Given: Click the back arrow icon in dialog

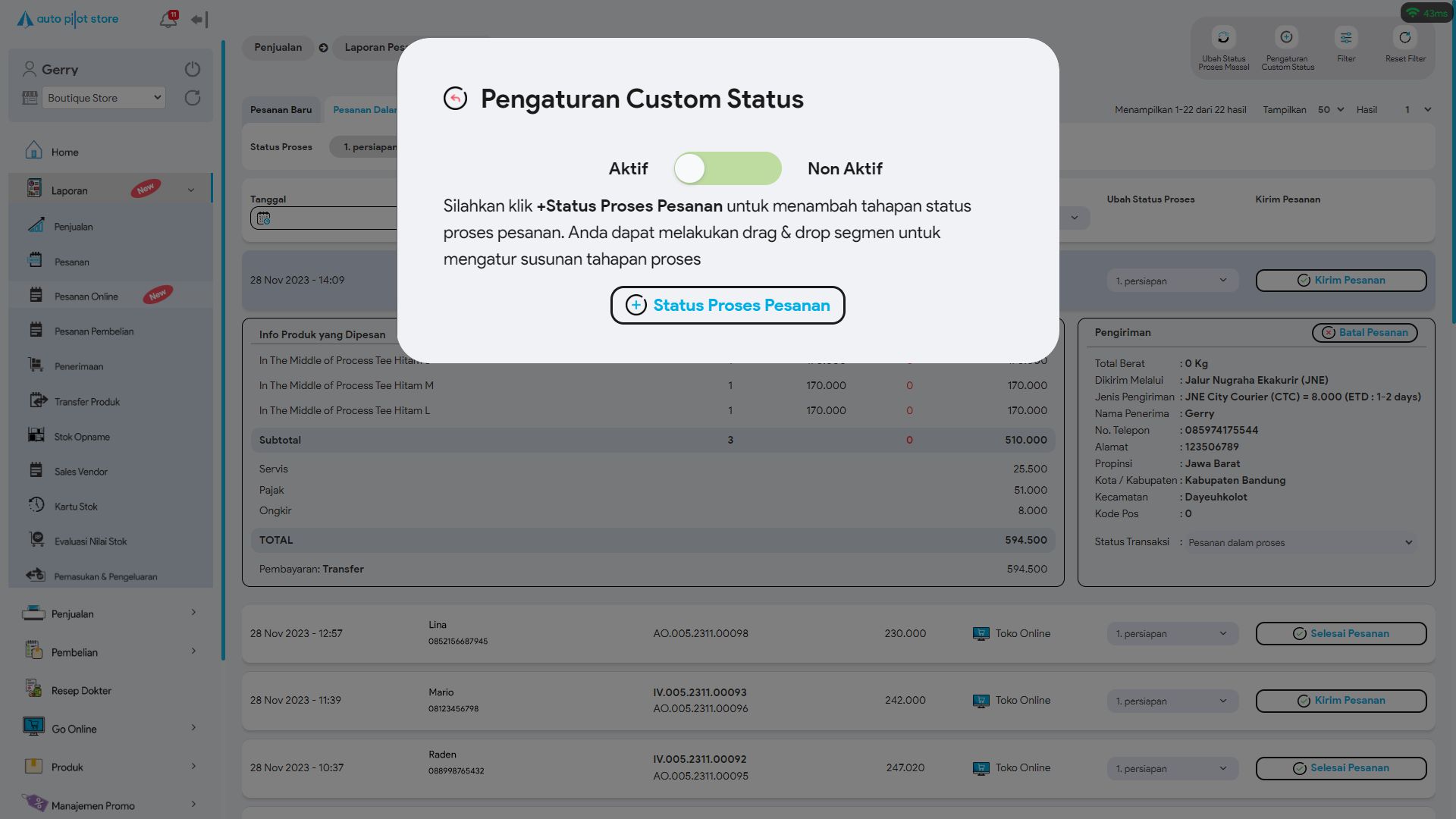Looking at the screenshot, I should click(455, 99).
